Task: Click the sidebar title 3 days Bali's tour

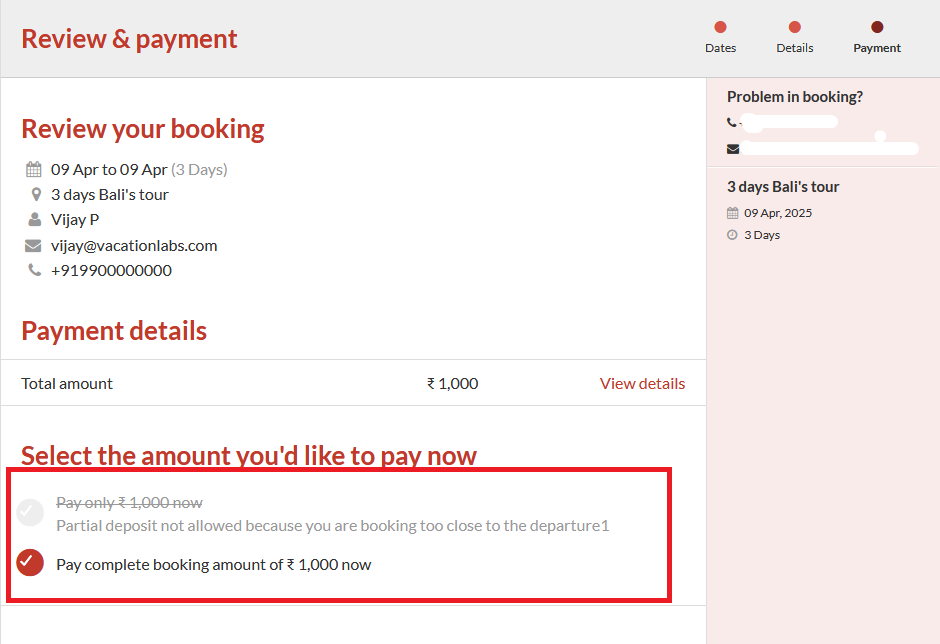Action: pos(783,187)
